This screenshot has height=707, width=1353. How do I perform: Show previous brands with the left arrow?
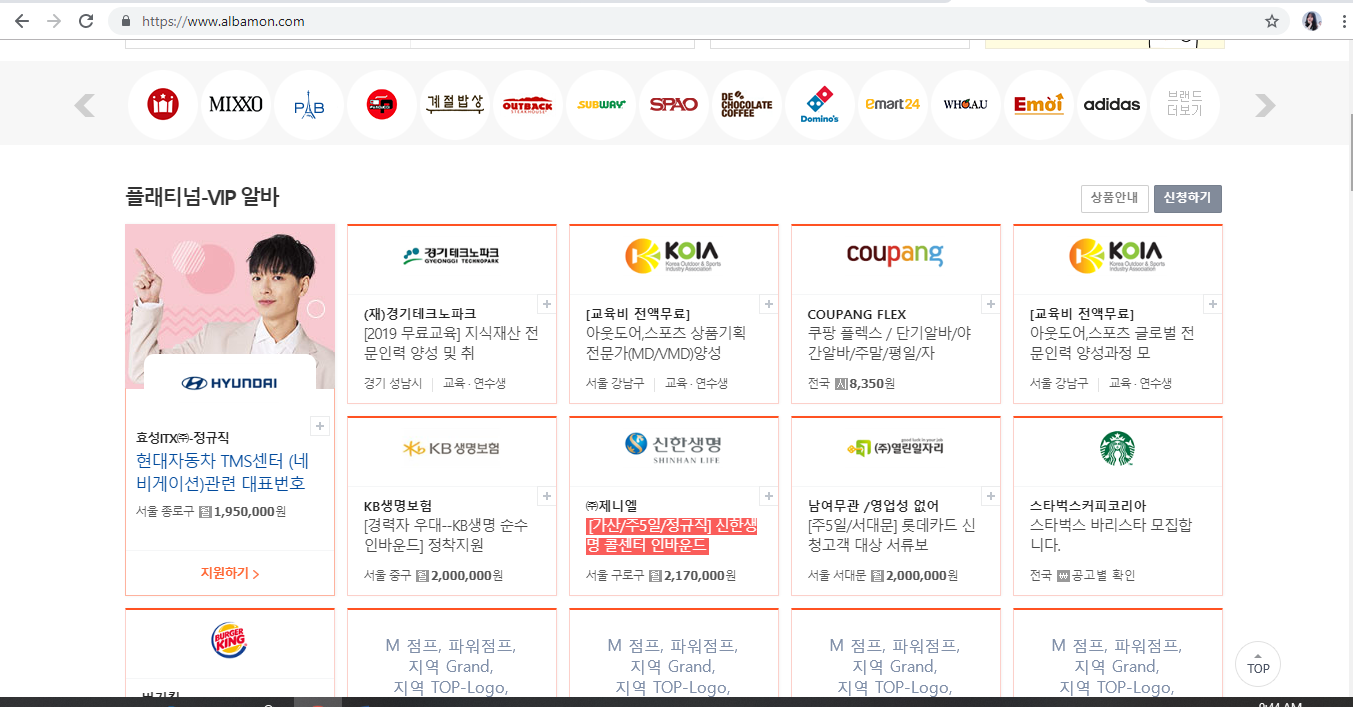(85, 105)
